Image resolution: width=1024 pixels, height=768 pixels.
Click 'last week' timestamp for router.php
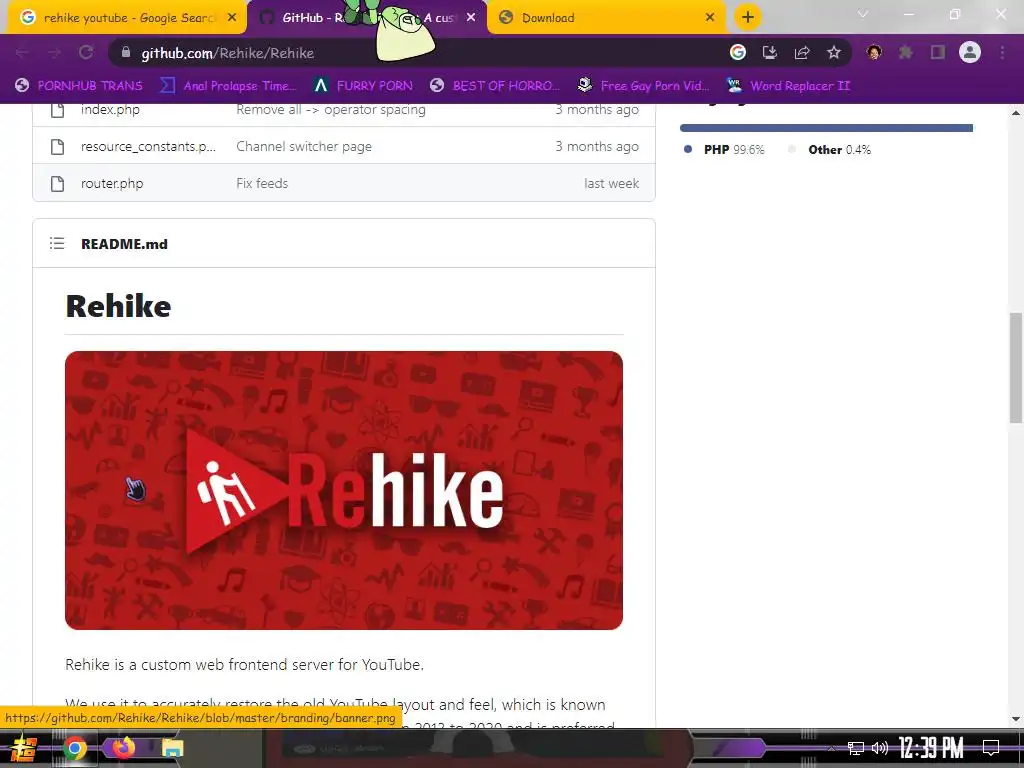coord(611,184)
